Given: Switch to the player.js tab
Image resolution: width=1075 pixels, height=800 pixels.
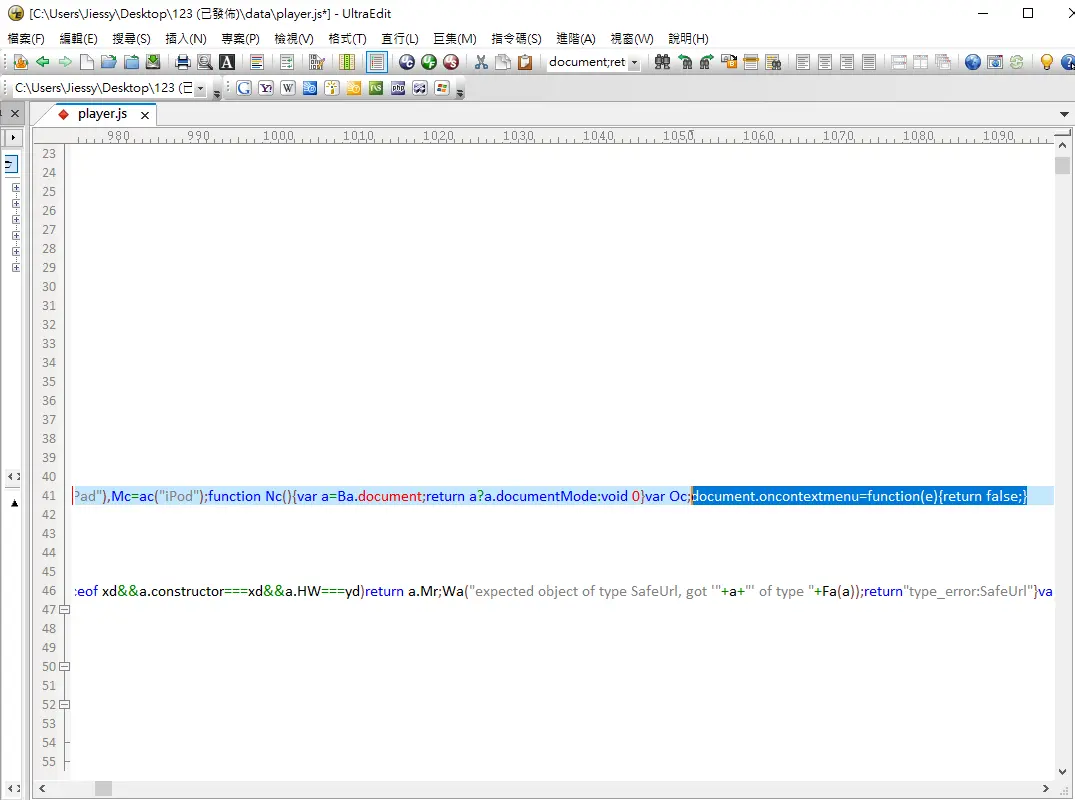Looking at the screenshot, I should (x=102, y=114).
